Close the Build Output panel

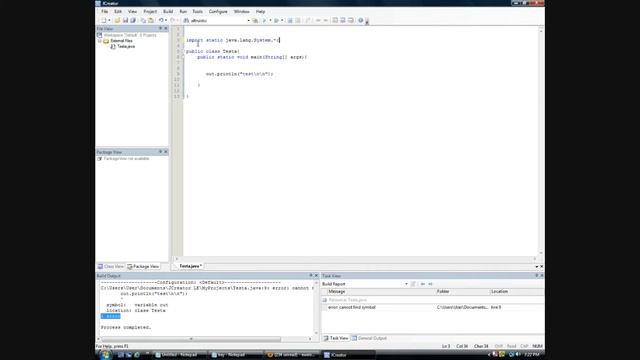tap(316, 276)
